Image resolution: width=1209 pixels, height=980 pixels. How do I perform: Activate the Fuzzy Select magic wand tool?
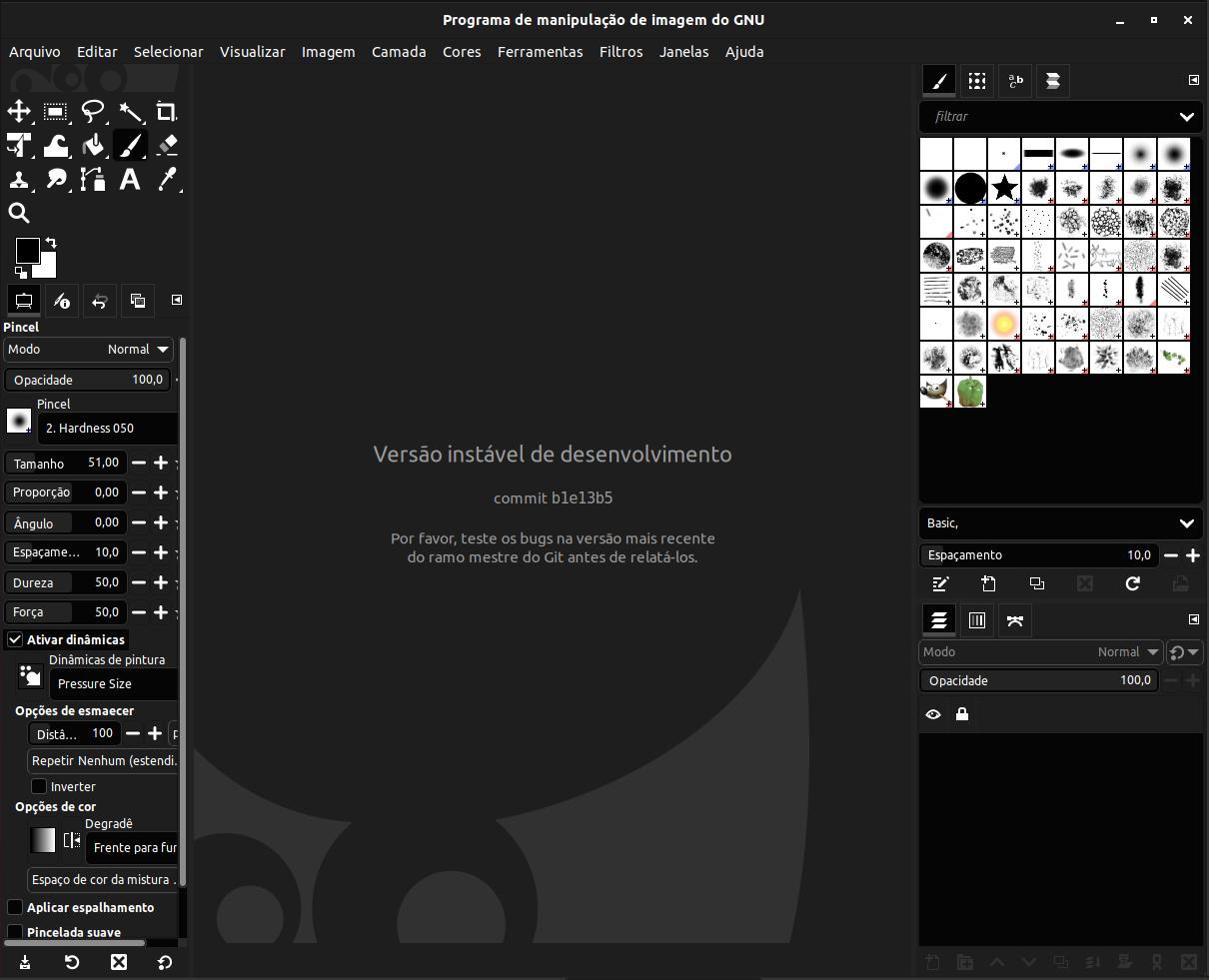(x=131, y=112)
